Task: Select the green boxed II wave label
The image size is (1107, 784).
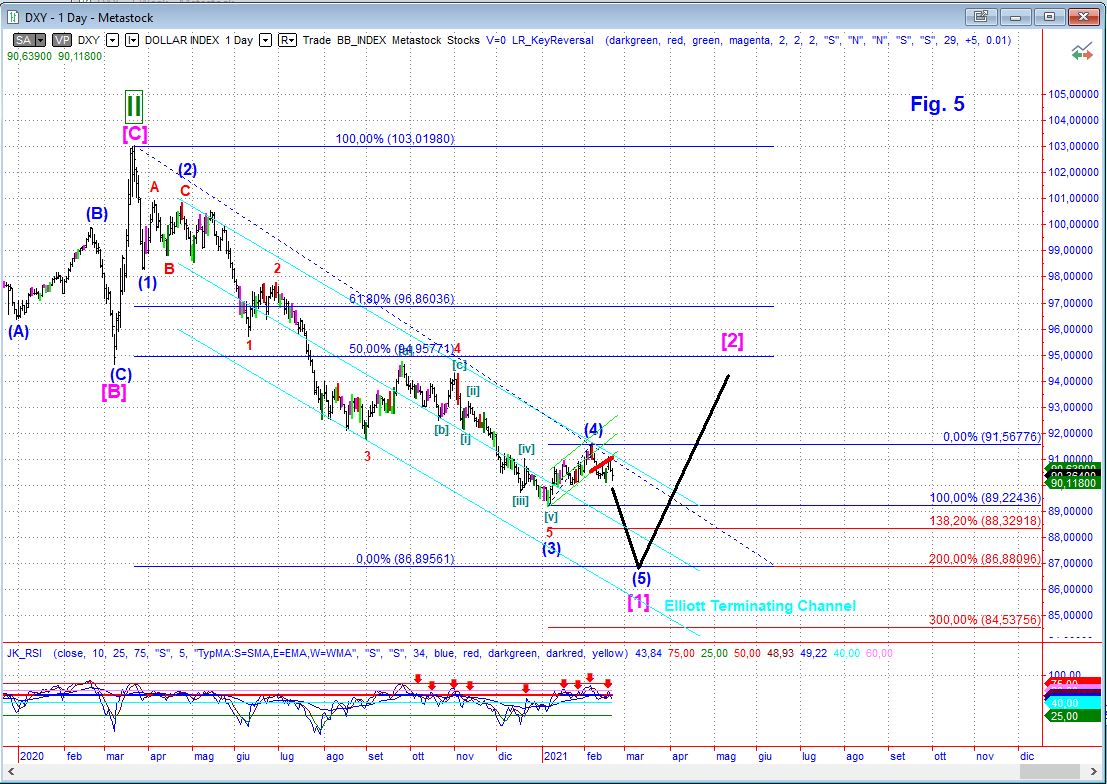Action: tap(133, 105)
